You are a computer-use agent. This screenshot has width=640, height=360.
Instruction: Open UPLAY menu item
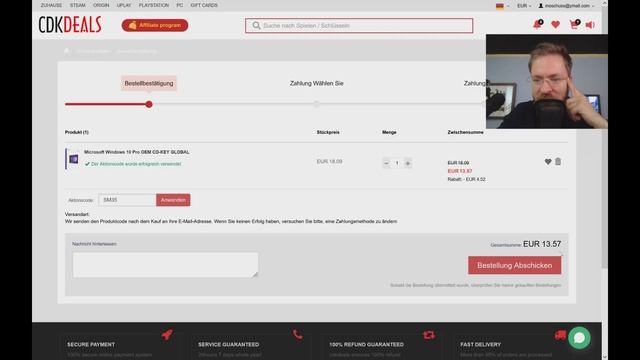click(124, 5)
